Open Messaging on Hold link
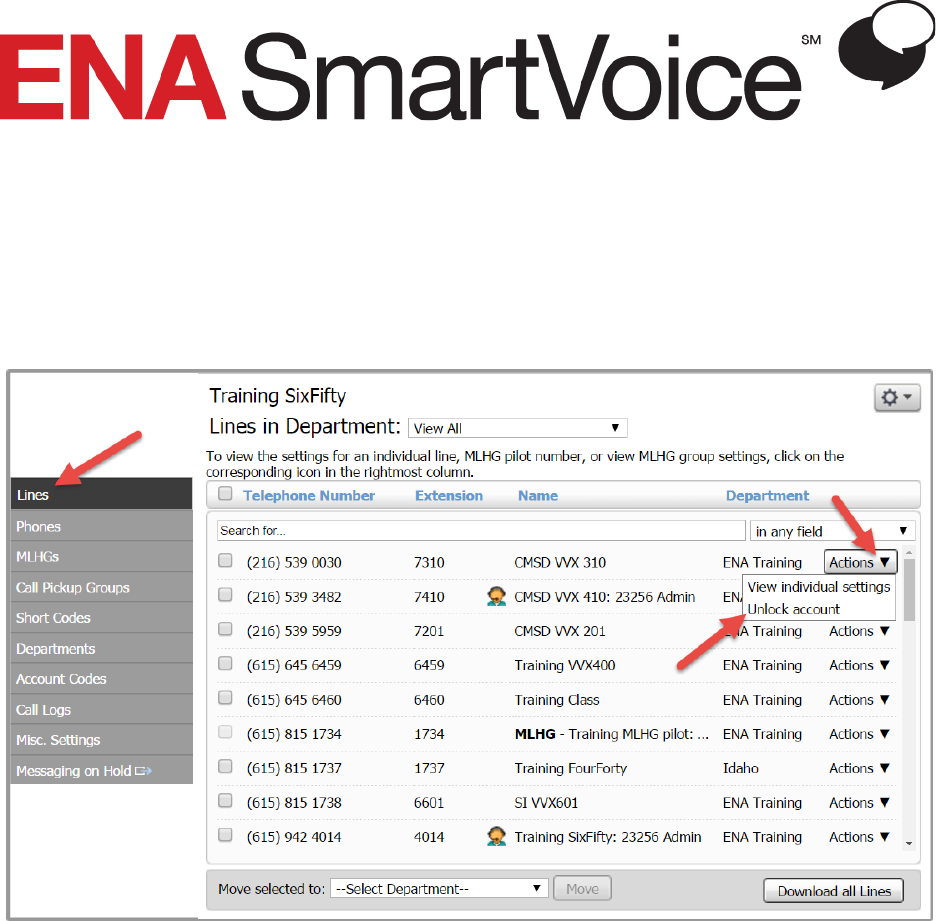 [x=101, y=770]
